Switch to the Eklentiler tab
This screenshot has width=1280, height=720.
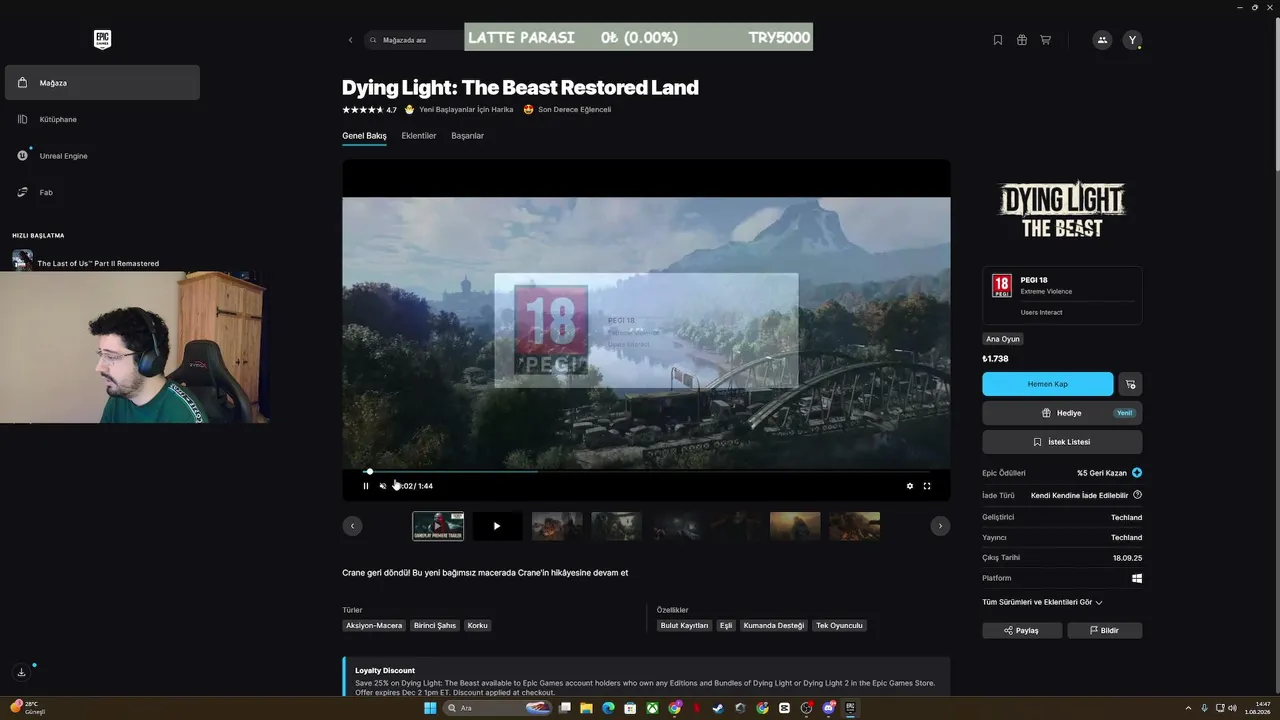(419, 136)
